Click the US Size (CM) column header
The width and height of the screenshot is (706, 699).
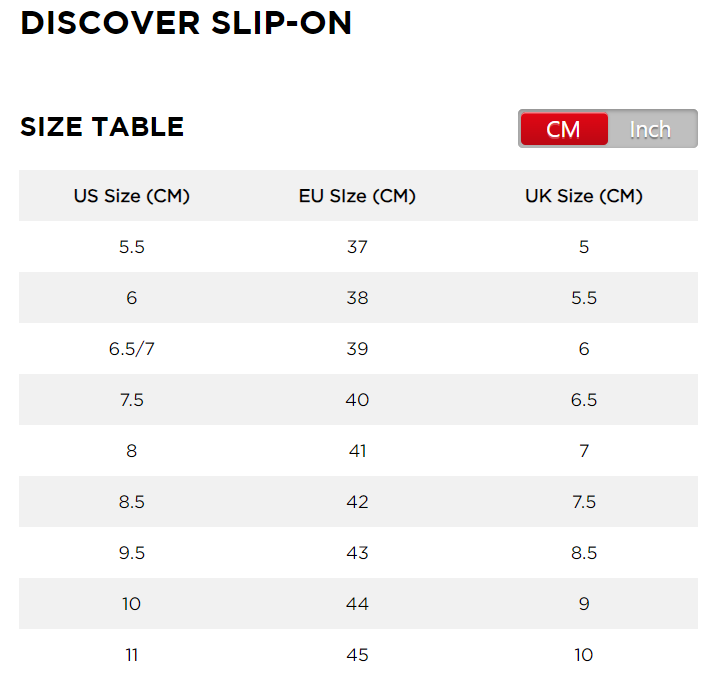click(131, 196)
